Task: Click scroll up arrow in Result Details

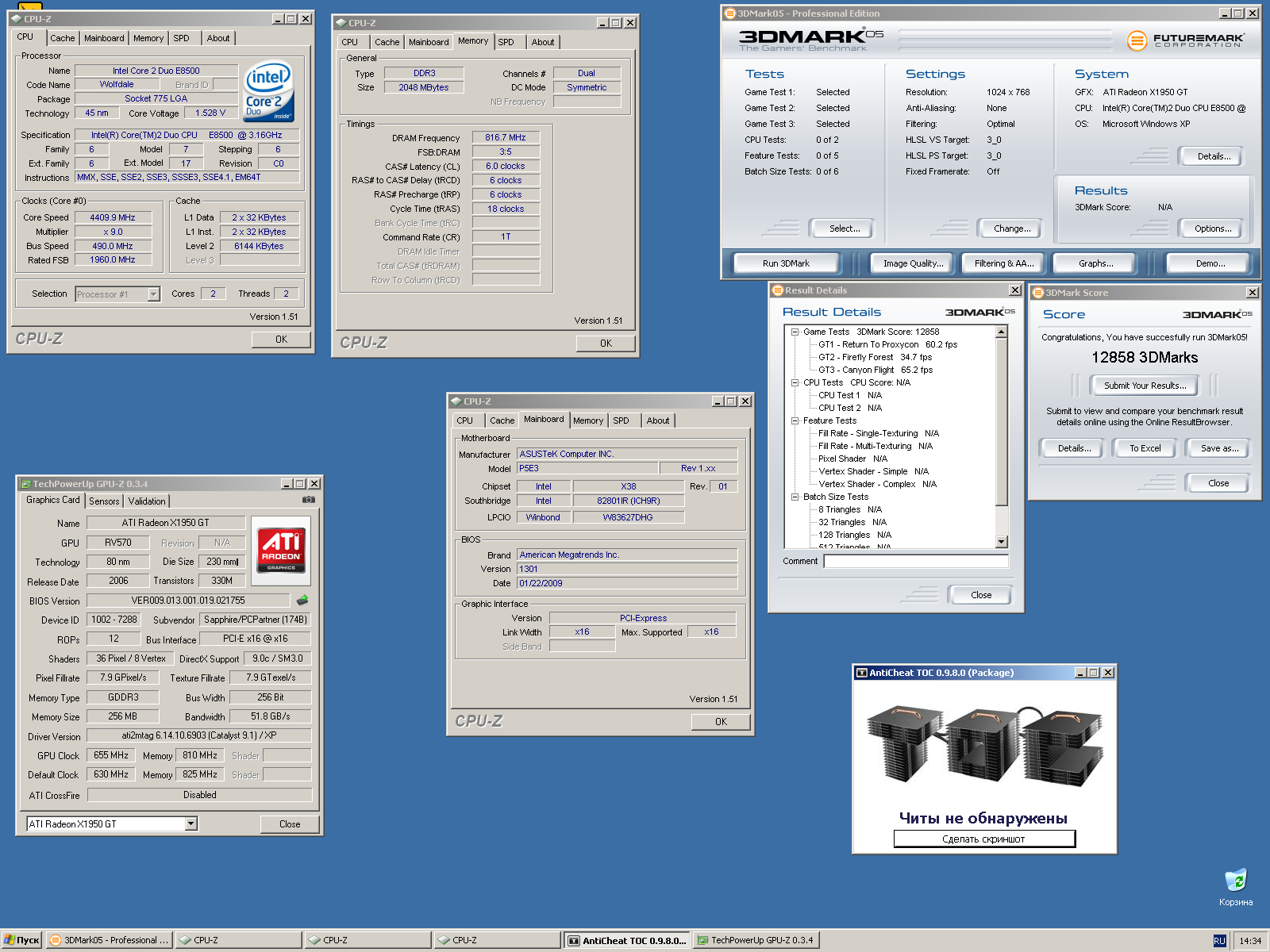Action: pyautogui.click(x=1002, y=332)
